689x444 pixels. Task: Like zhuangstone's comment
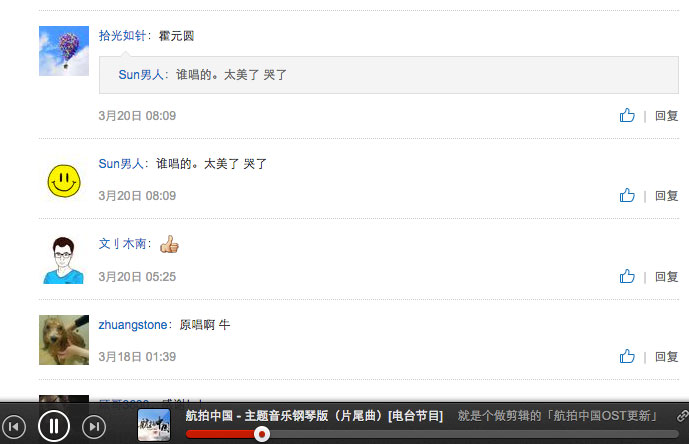627,357
